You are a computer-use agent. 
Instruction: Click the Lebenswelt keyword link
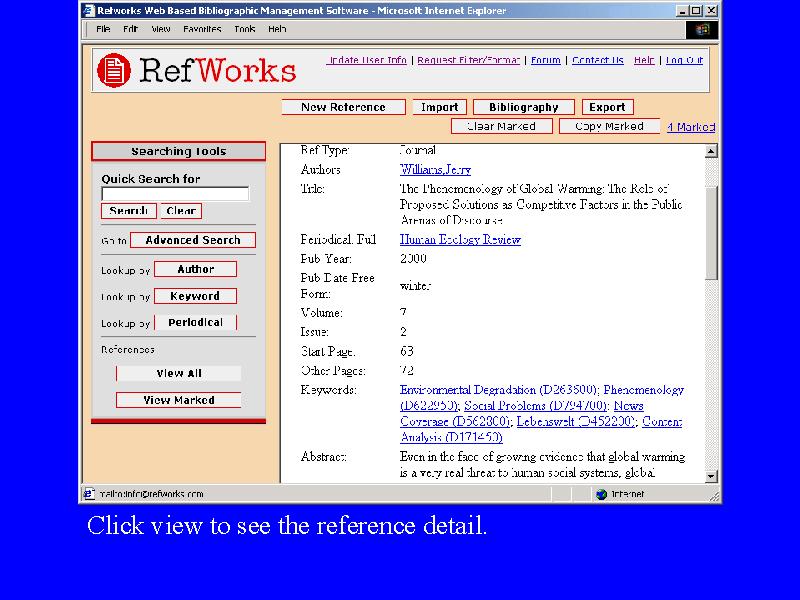[576, 421]
